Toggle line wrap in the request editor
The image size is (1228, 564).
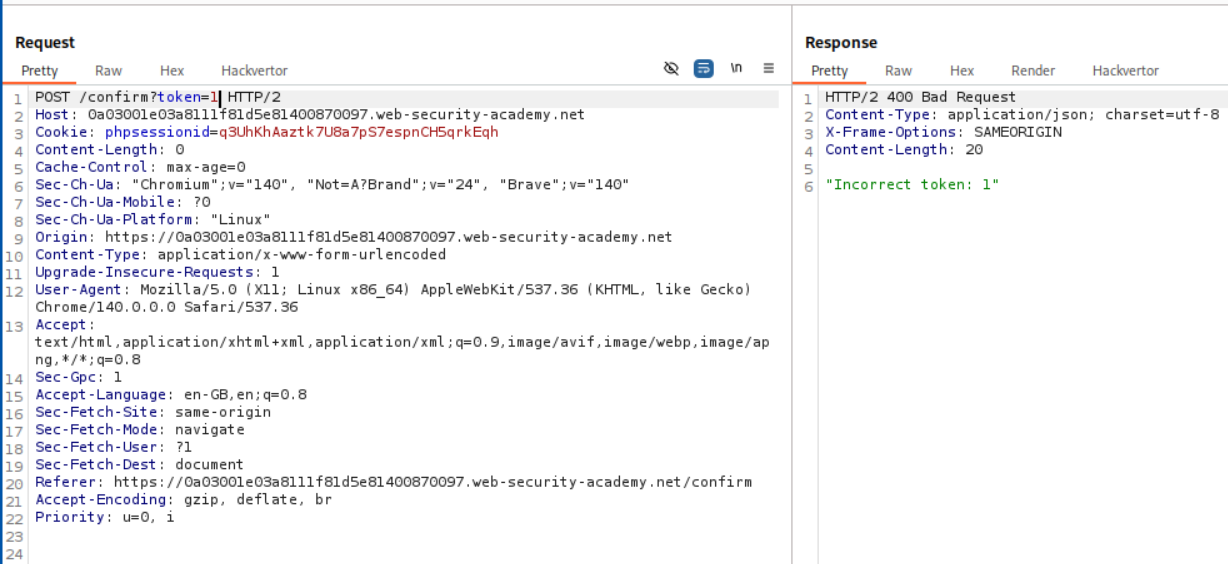click(704, 69)
